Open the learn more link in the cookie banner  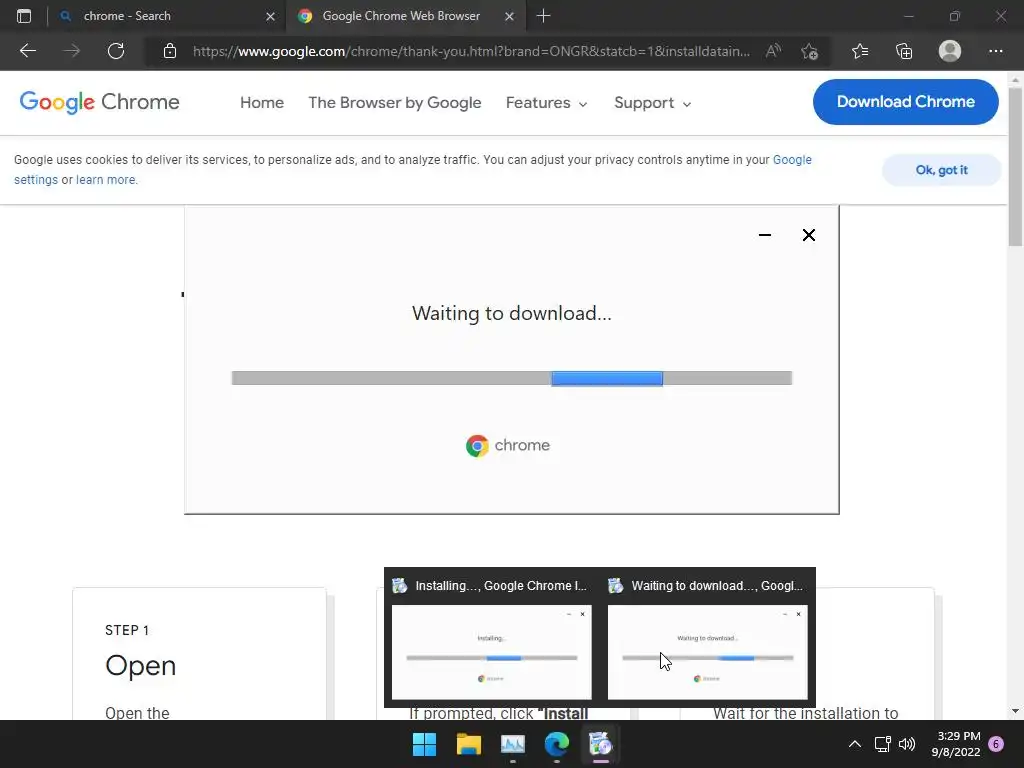pyautogui.click(x=106, y=180)
